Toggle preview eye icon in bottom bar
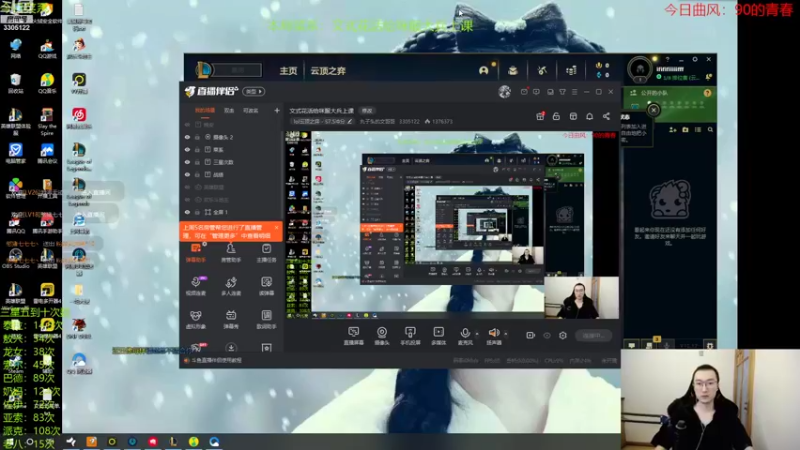The height and width of the screenshot is (450, 800). (x=547, y=335)
